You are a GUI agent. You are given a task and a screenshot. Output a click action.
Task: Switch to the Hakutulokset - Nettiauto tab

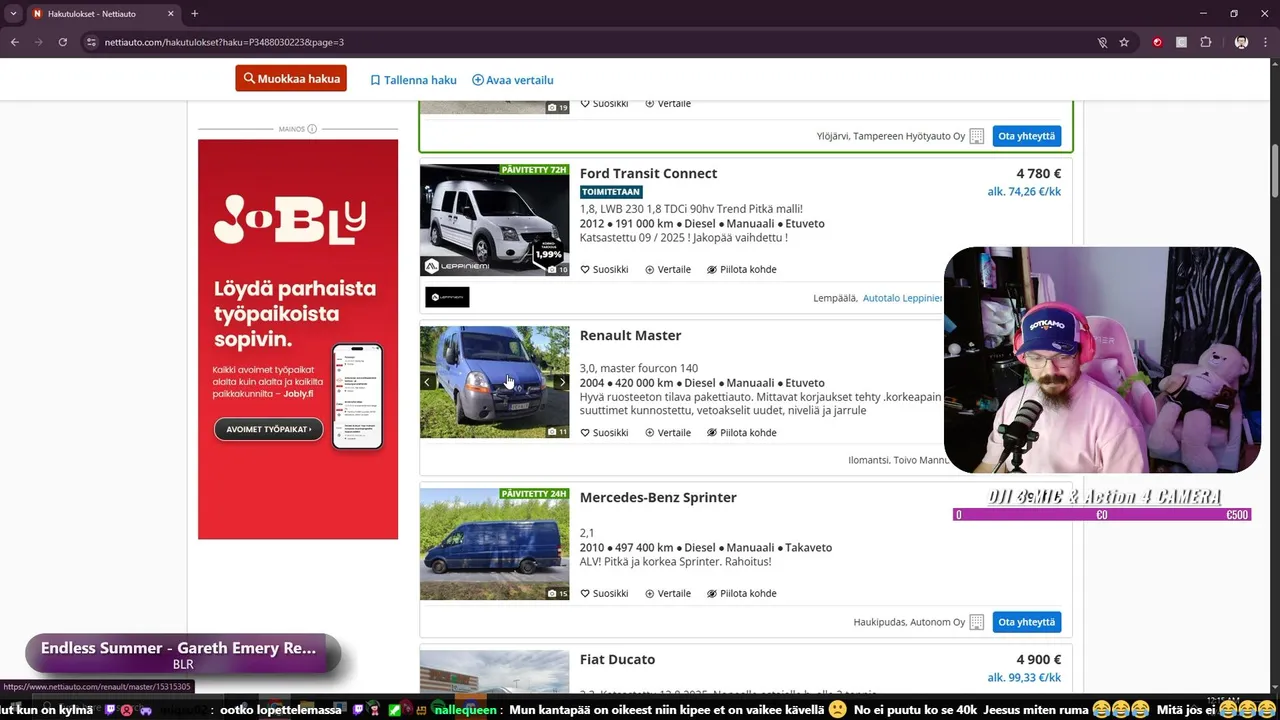point(102,14)
